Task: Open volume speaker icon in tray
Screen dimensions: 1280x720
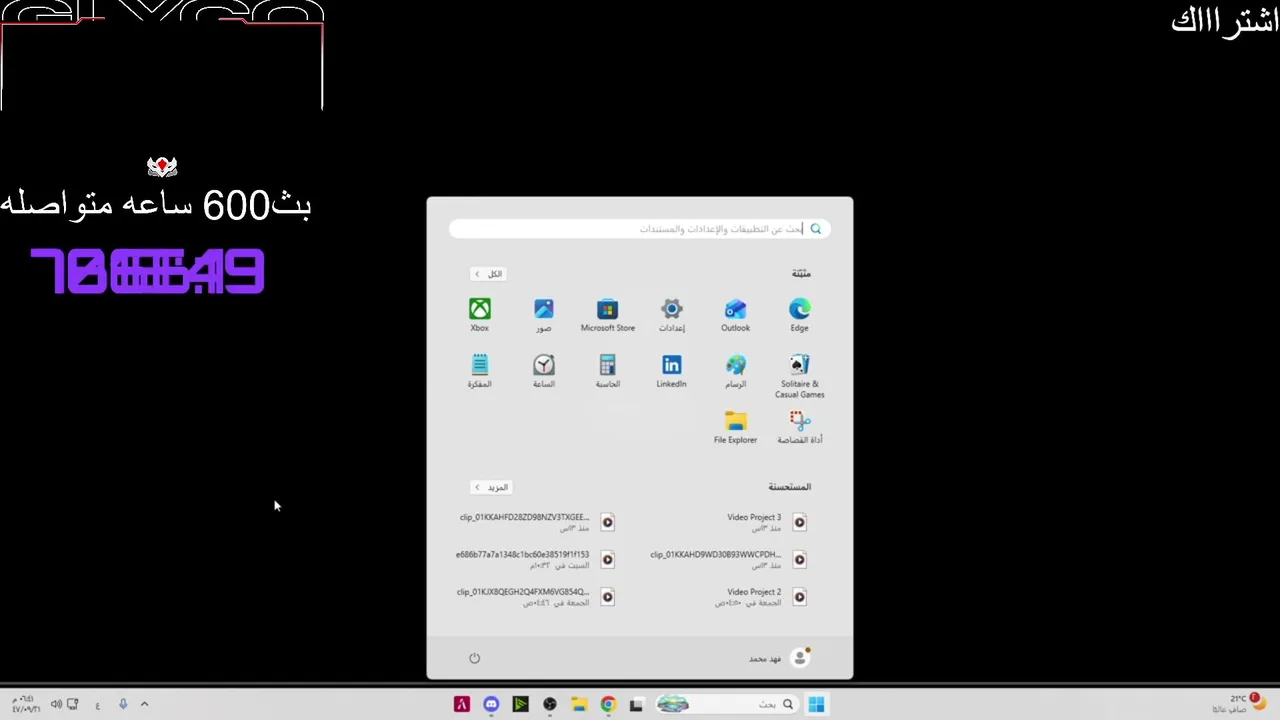Action: point(56,704)
